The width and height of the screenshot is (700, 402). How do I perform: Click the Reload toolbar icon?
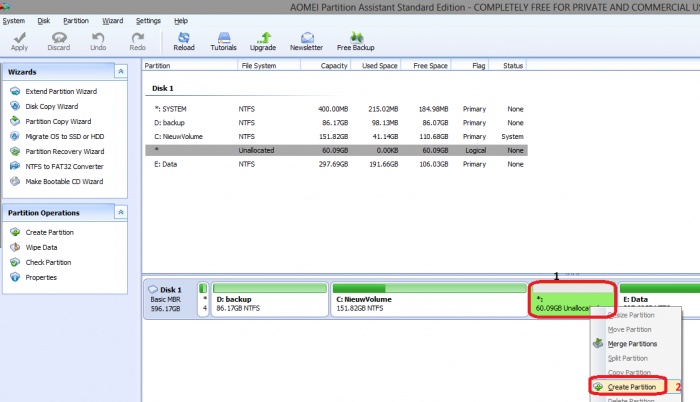point(184,41)
